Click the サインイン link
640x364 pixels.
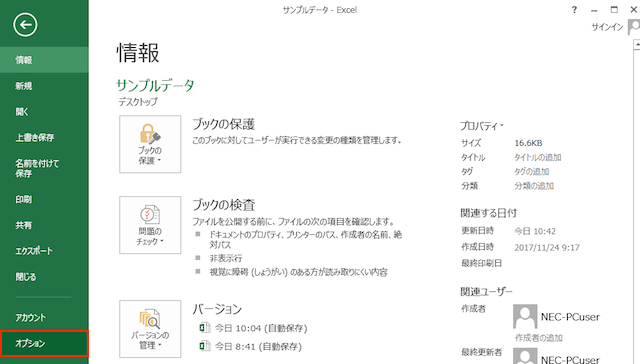pyautogui.click(x=607, y=27)
